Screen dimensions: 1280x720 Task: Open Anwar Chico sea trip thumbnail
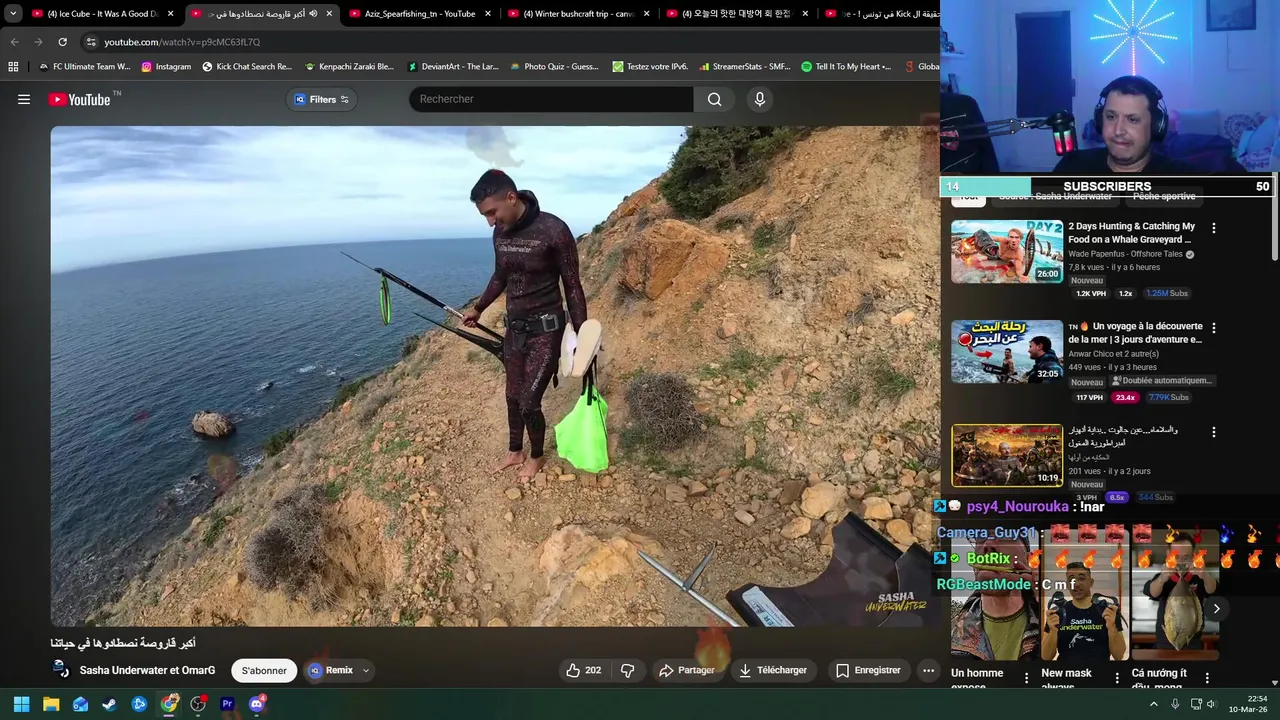(x=1007, y=352)
